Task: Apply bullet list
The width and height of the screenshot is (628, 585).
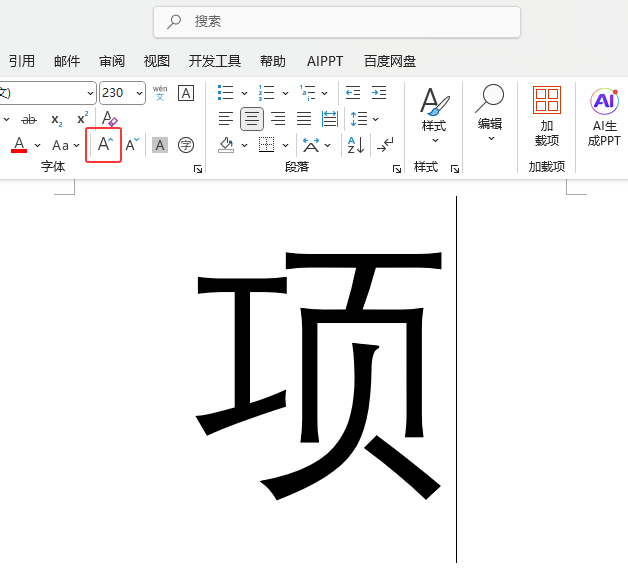Action: click(x=225, y=93)
